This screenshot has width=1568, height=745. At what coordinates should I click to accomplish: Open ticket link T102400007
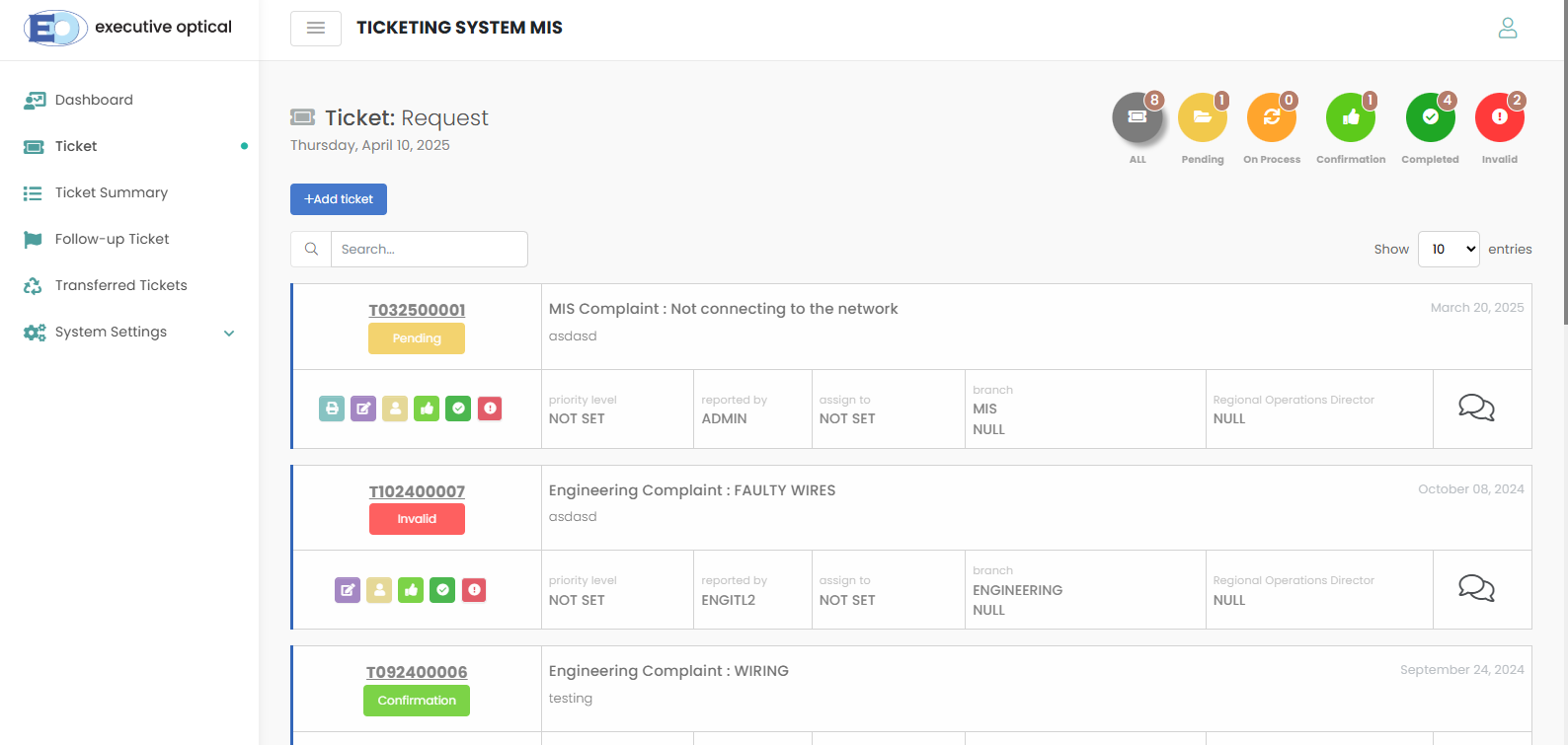coord(417,491)
